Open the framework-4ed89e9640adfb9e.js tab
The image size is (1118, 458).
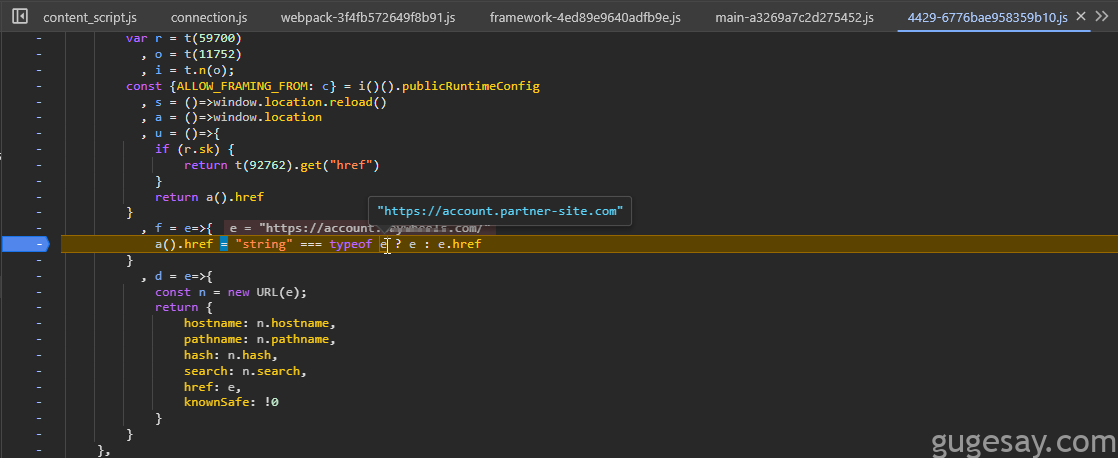(585, 17)
